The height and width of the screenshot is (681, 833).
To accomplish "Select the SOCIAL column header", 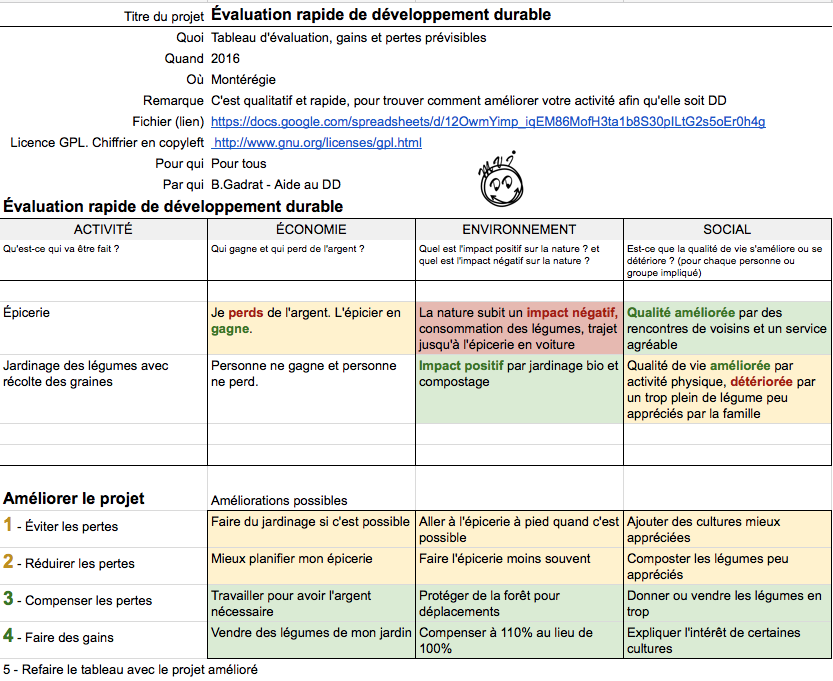I will tap(727, 229).
